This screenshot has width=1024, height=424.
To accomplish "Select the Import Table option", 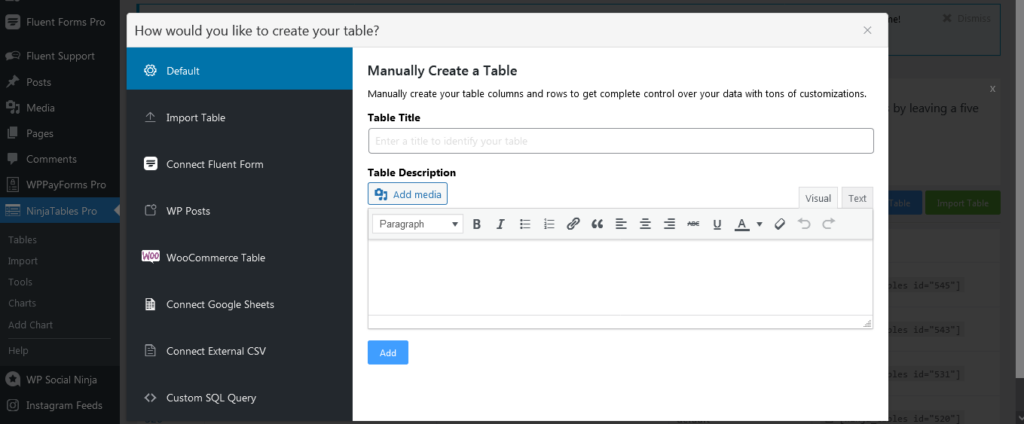I will click(x=240, y=118).
